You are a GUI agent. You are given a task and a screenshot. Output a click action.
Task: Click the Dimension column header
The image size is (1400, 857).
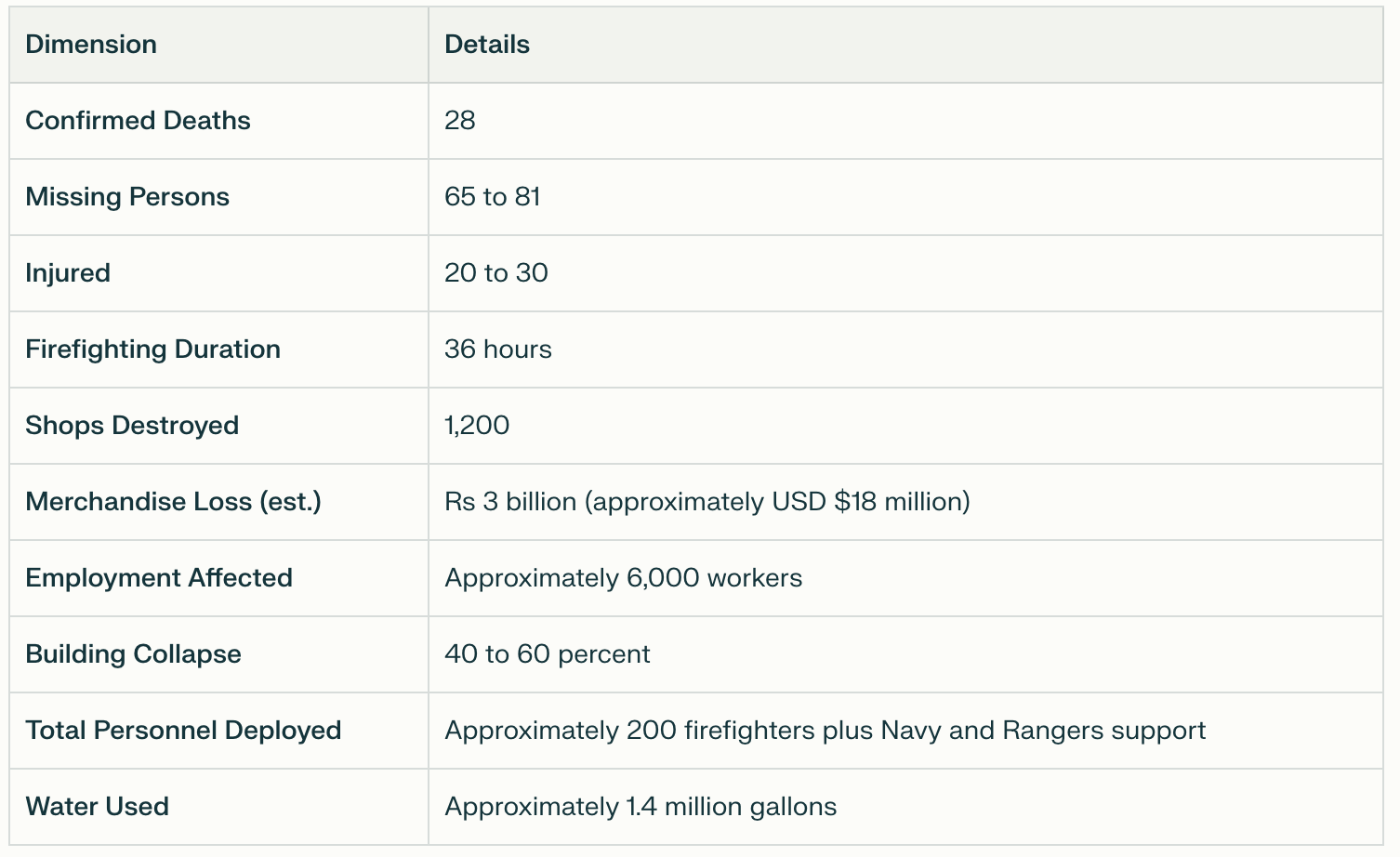pyautogui.click(x=91, y=45)
